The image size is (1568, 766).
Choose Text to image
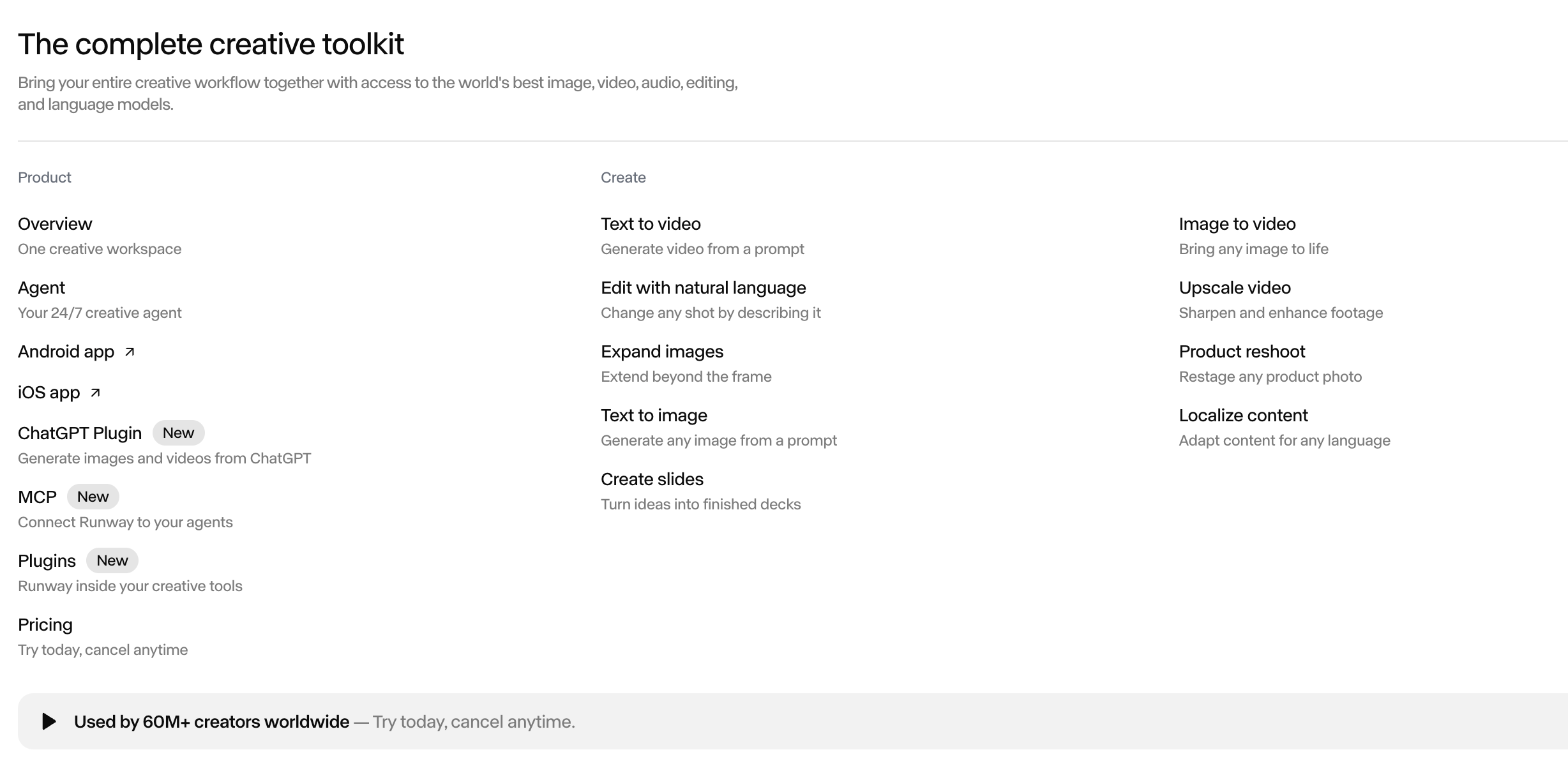point(654,416)
